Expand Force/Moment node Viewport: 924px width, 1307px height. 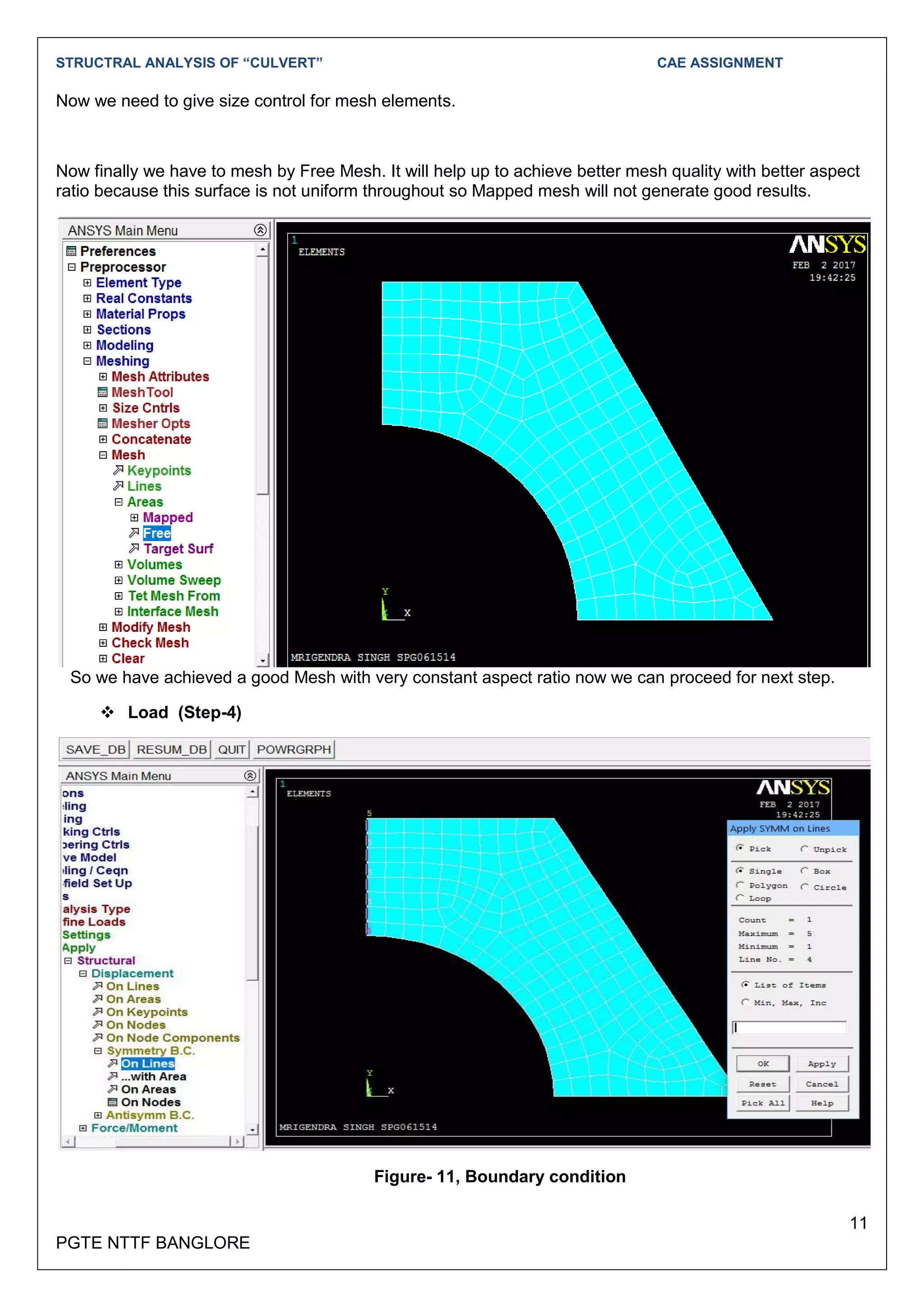[x=83, y=1128]
